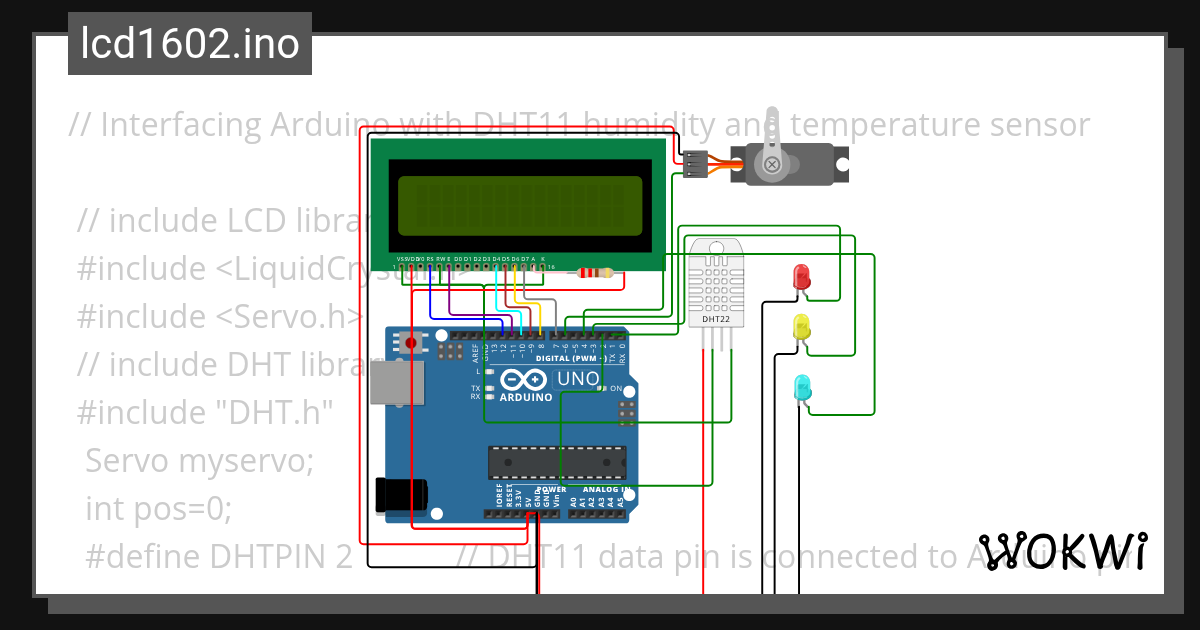Click the ATmega chip on the Arduino

(x=557, y=460)
